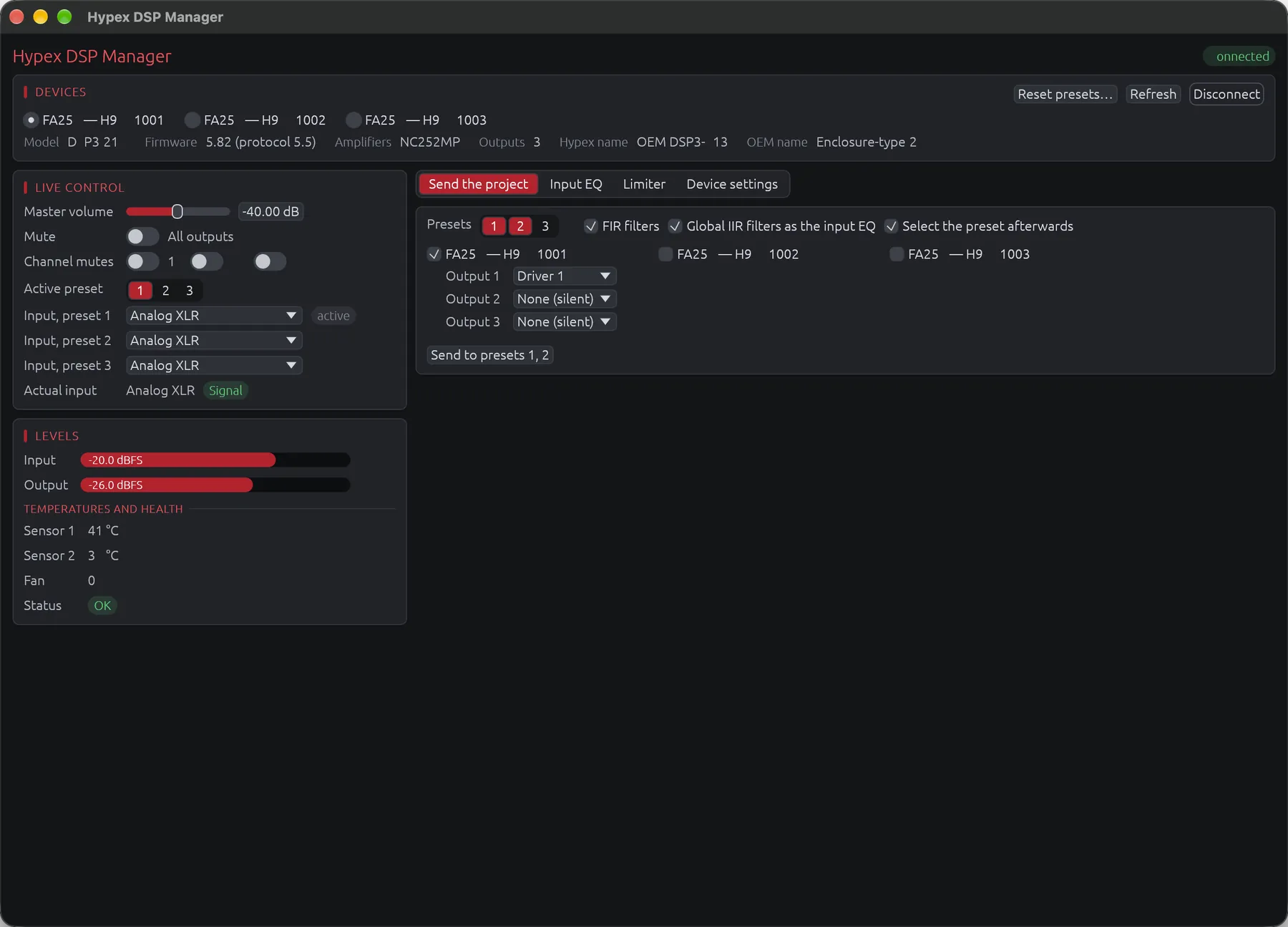The height and width of the screenshot is (927, 1288).
Task: Click the Enclosure-type 2 OEM name
Action: [866, 142]
